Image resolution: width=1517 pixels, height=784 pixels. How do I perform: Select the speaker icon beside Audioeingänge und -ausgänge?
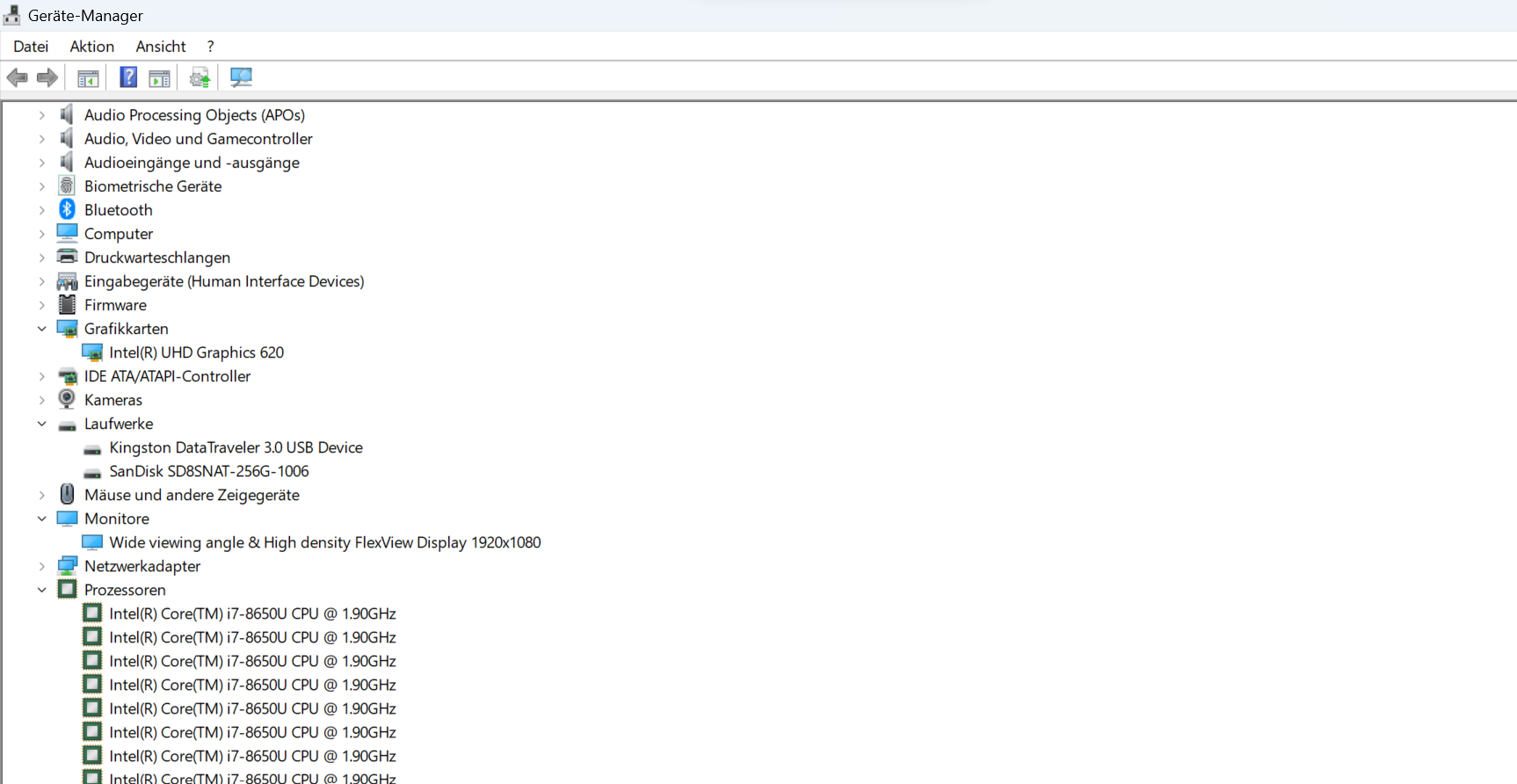pos(67,162)
